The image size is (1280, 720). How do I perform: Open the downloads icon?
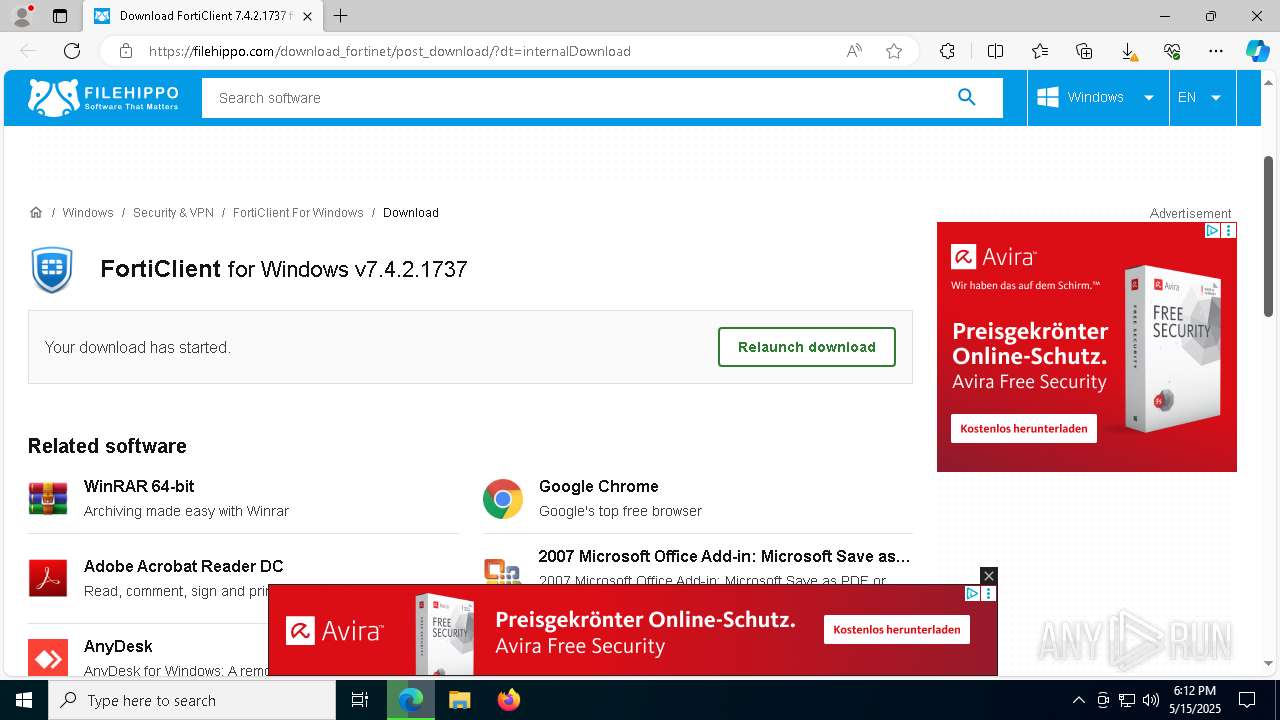(1128, 51)
